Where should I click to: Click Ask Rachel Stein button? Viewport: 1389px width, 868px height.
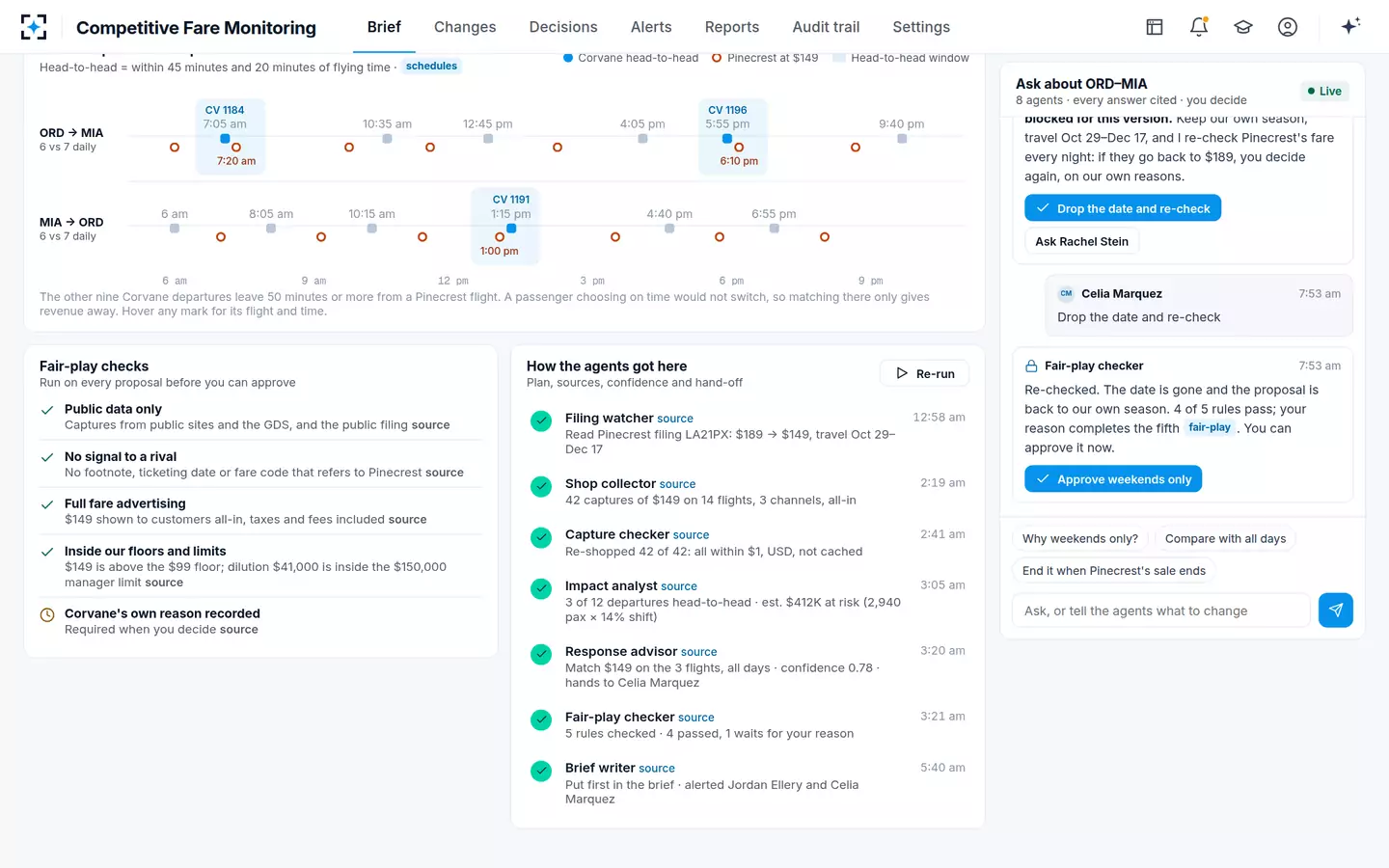tap(1081, 241)
